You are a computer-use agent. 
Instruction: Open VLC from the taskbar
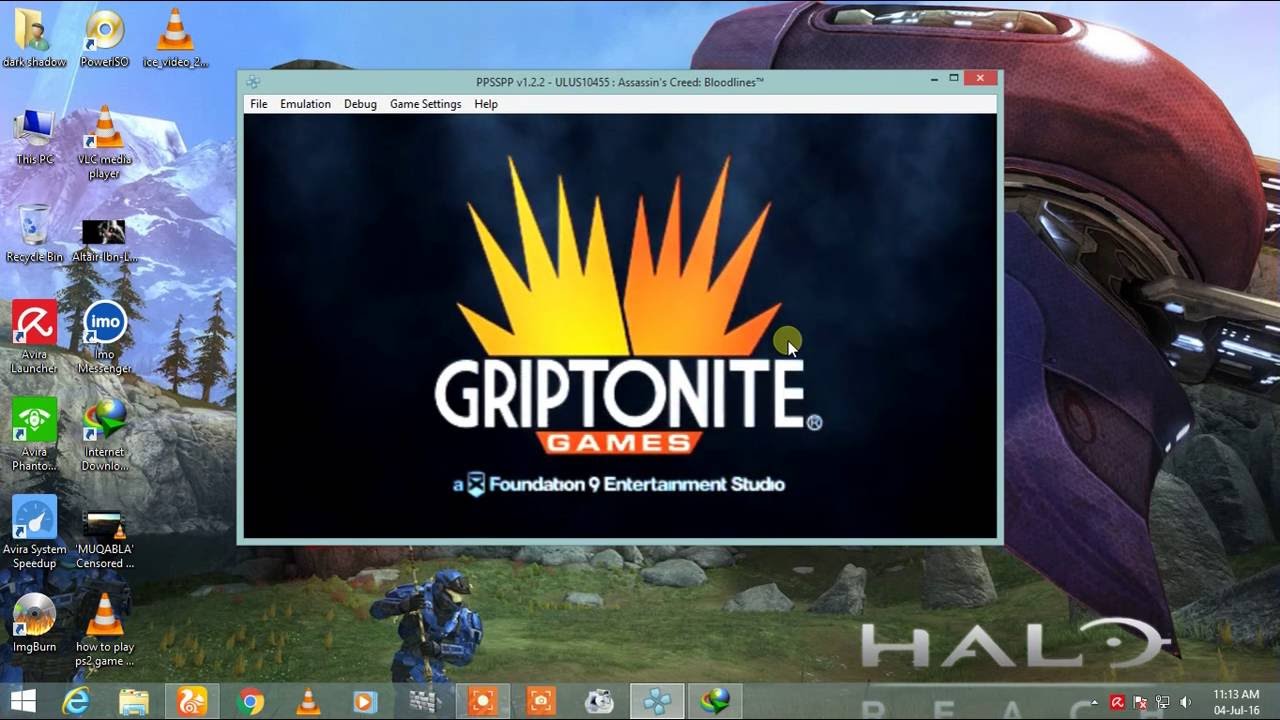(309, 702)
